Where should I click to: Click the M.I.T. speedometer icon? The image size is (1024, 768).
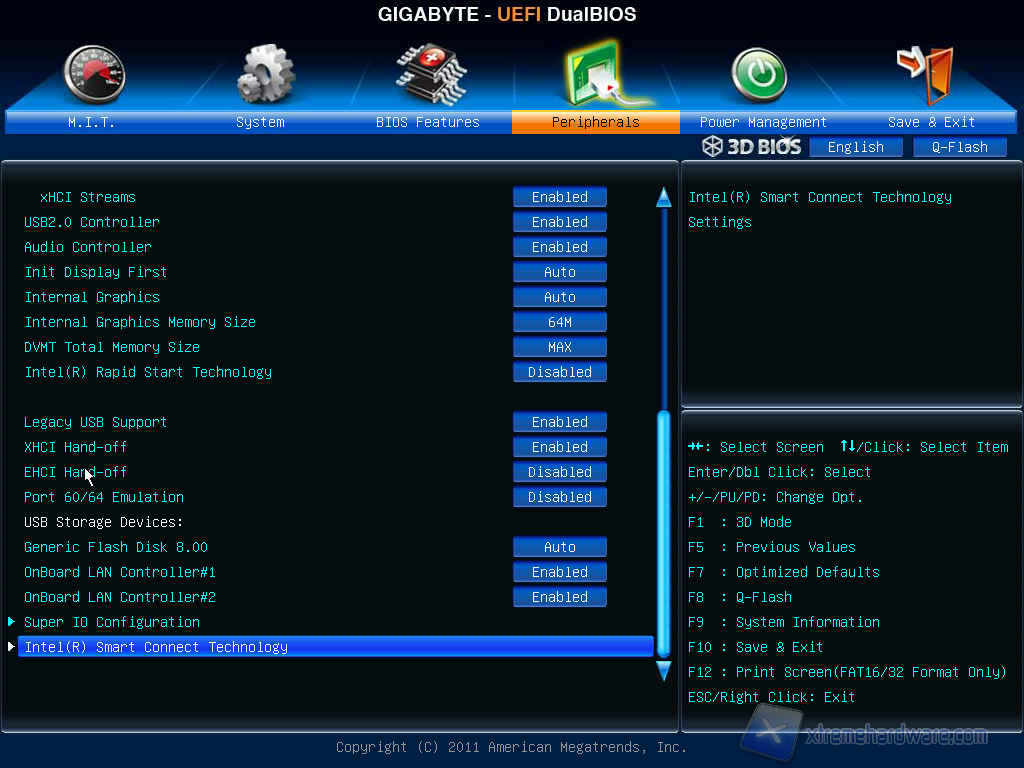pos(94,75)
